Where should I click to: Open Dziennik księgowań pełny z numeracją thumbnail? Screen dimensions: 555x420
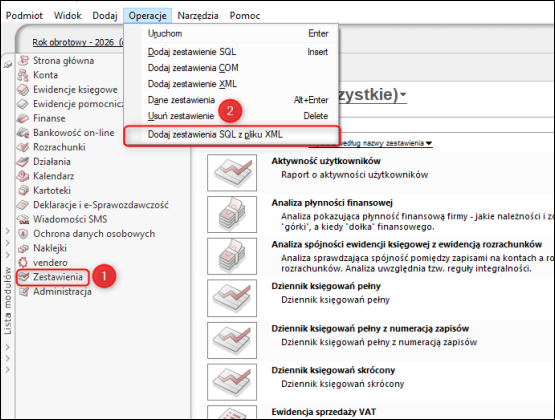pos(232,340)
